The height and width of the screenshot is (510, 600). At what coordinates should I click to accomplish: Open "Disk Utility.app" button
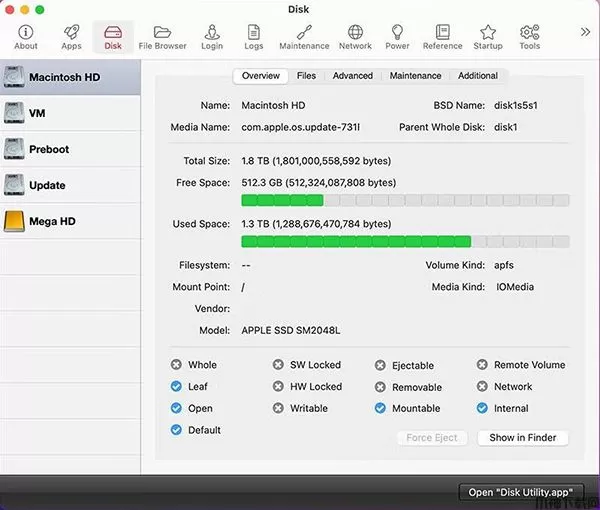click(x=520, y=492)
